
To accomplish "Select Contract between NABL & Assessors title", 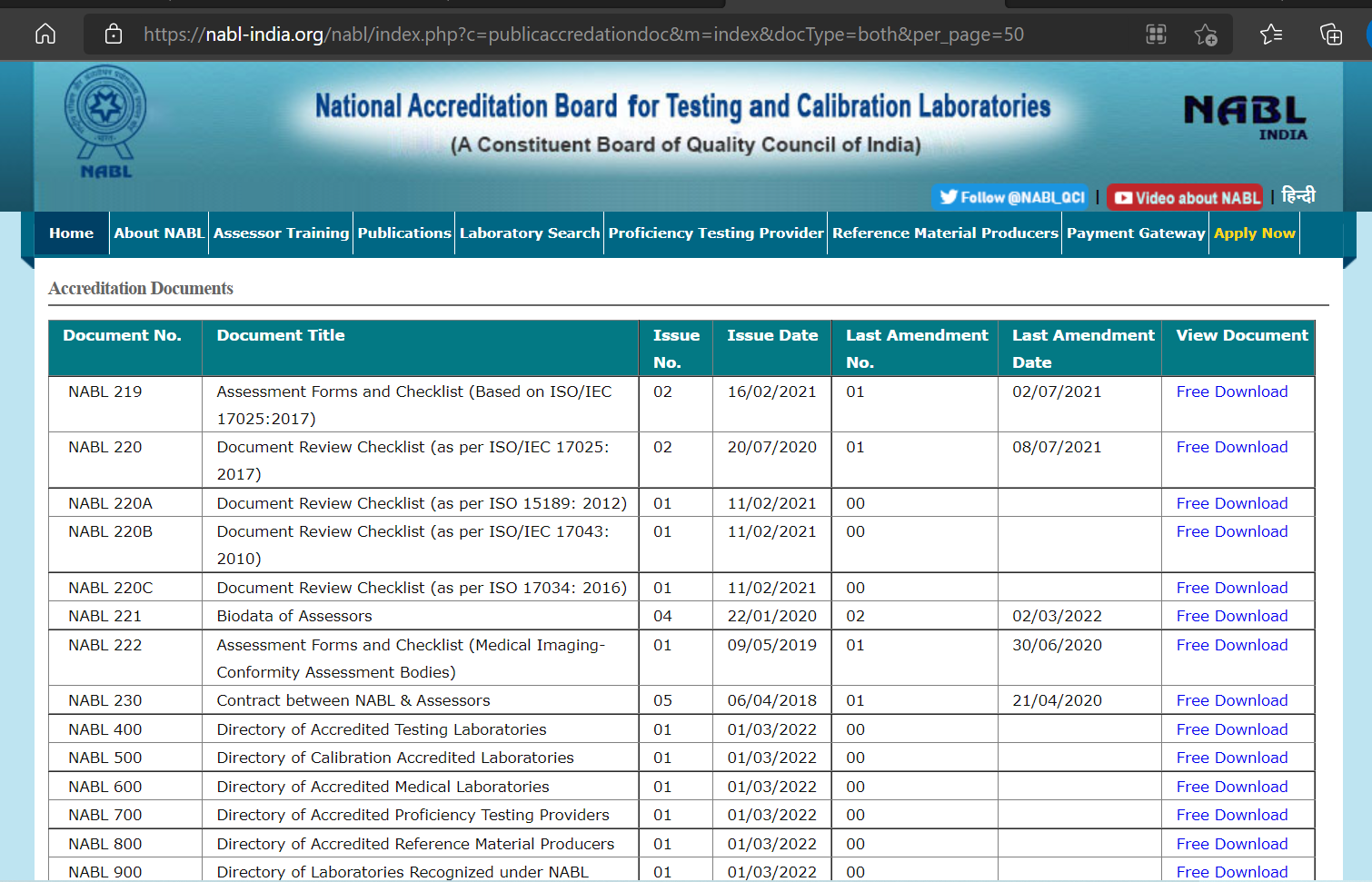I will (x=353, y=700).
